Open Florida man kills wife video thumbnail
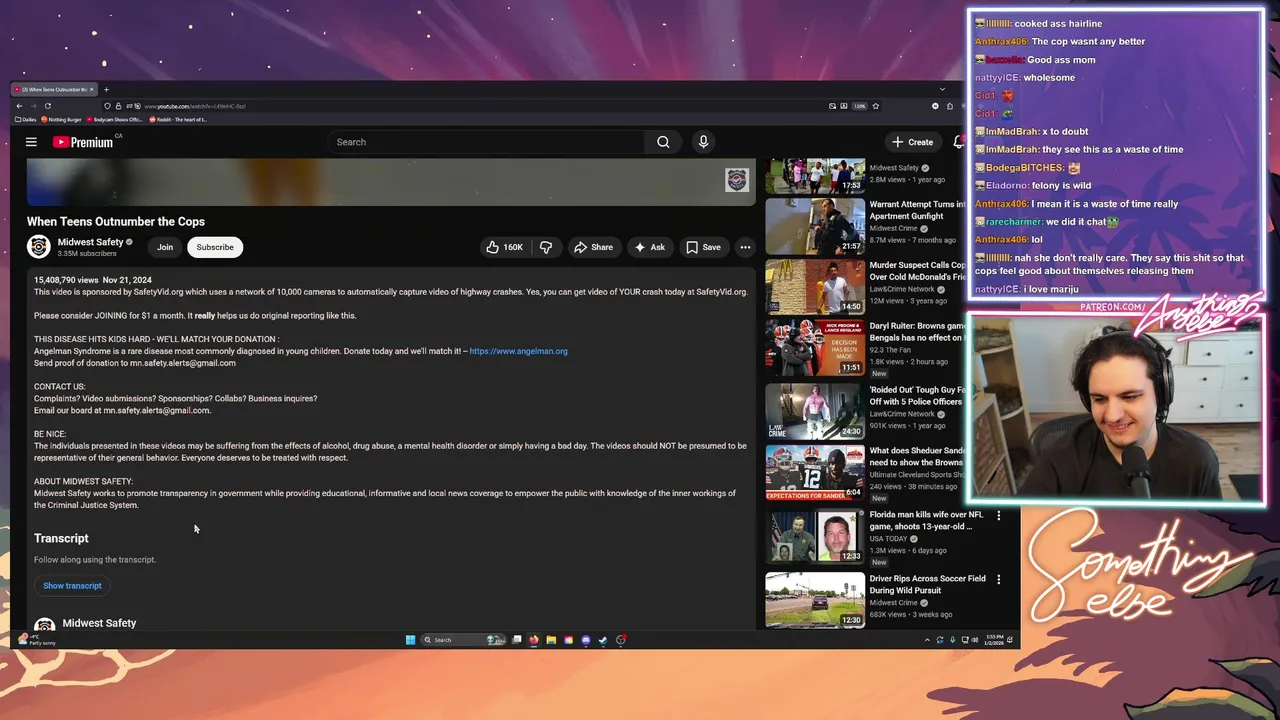The height and width of the screenshot is (720, 1280). point(815,537)
